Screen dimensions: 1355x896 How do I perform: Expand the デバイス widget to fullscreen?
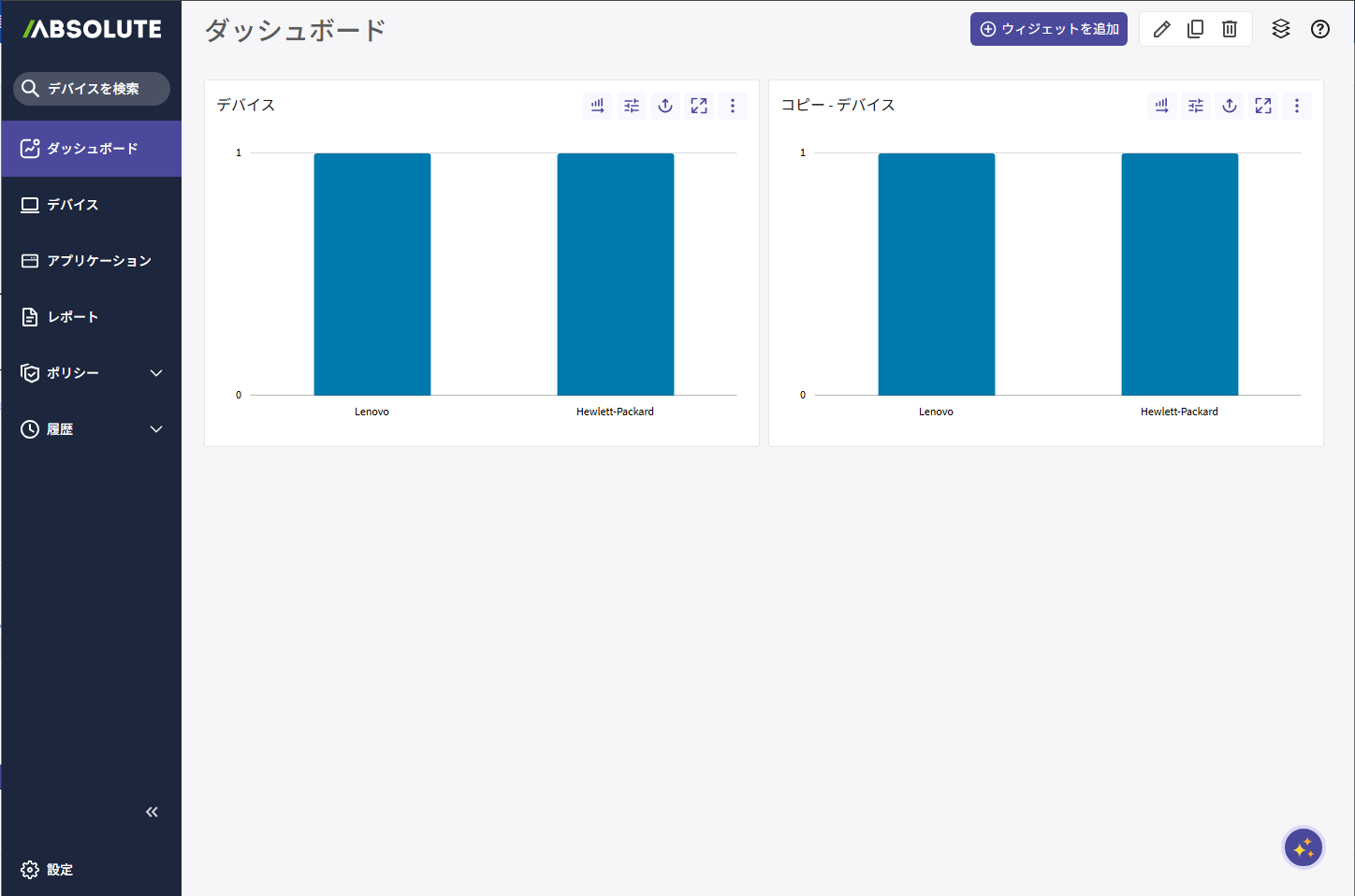699,106
